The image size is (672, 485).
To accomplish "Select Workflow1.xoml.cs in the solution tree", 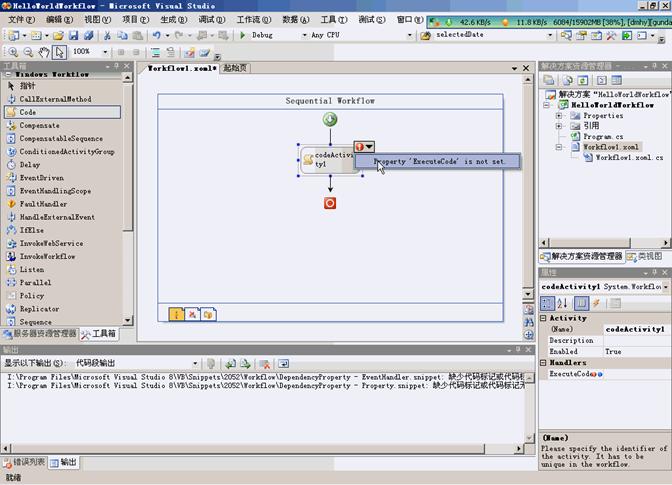I will (x=629, y=158).
